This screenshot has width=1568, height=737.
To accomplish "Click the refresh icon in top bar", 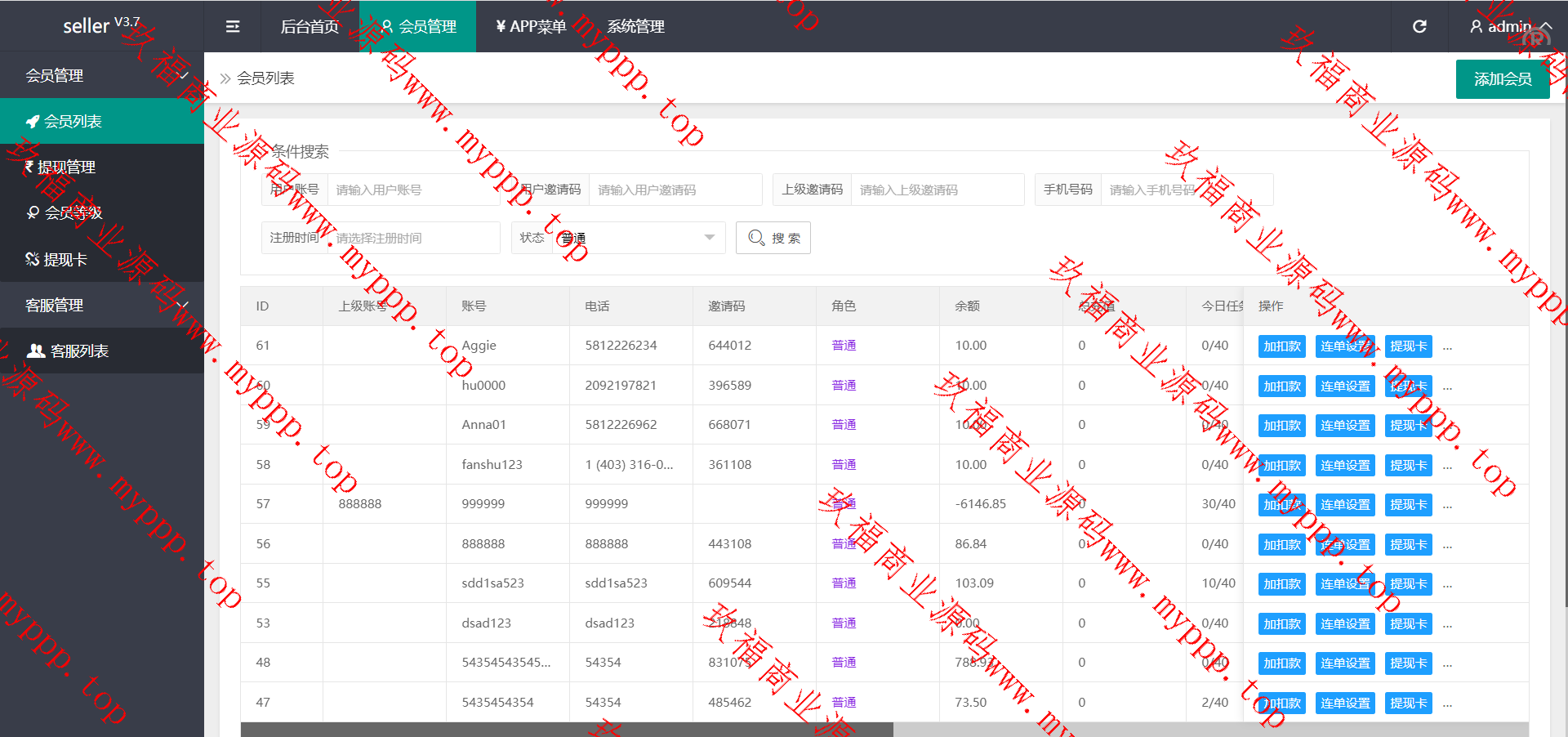I will coord(1419,27).
